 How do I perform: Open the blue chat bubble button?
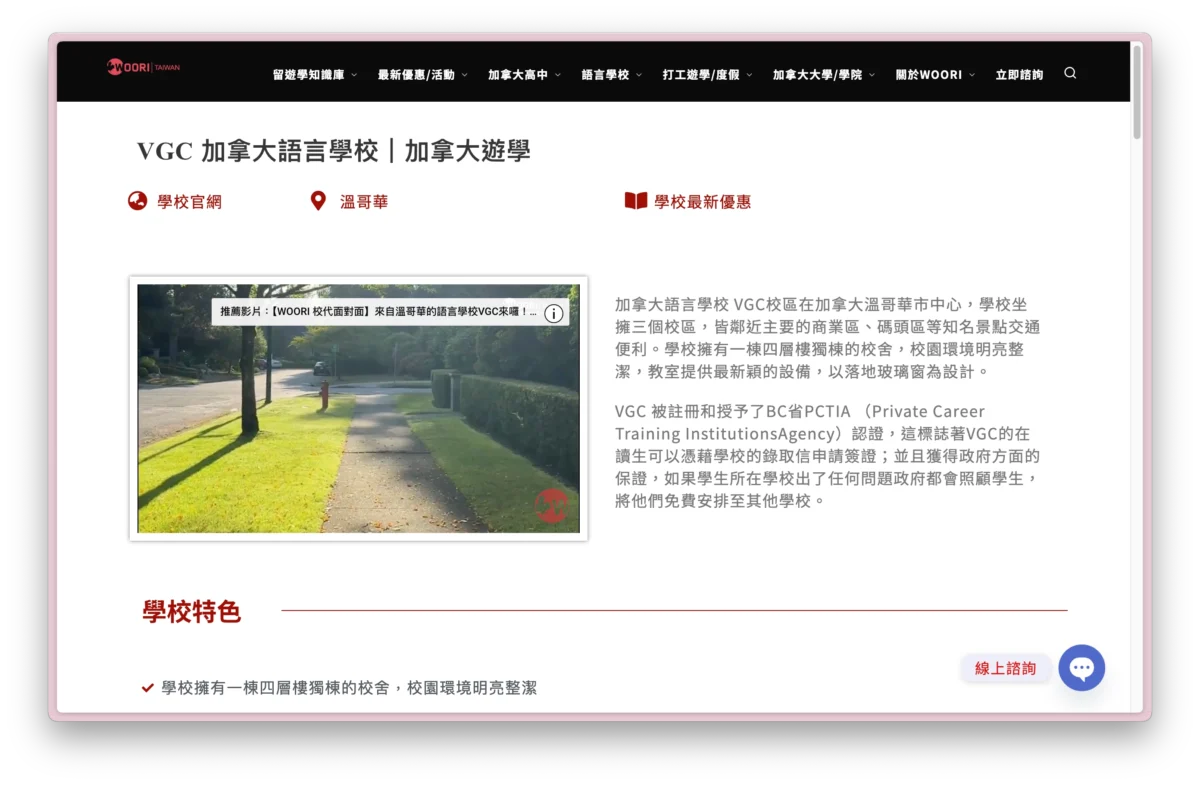coord(1081,668)
